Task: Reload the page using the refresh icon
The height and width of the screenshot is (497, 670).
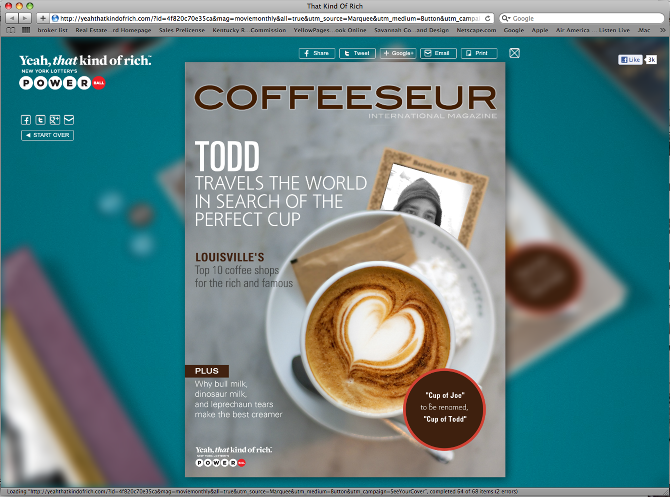Action: [x=486, y=18]
